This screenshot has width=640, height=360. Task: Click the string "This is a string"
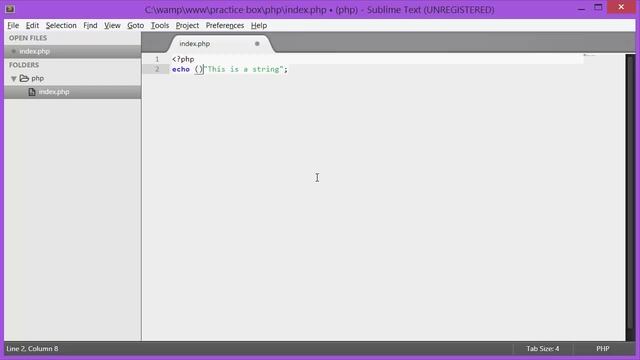click(x=243, y=69)
